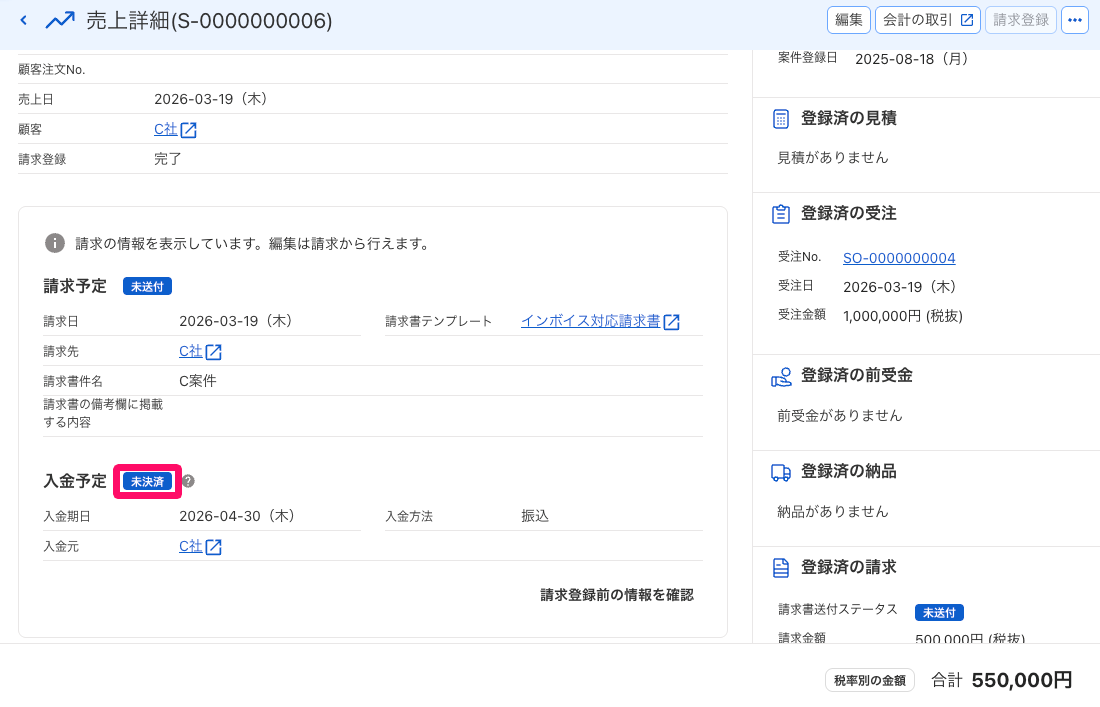
Task: Click the 納品がありません text
Action: (833, 512)
